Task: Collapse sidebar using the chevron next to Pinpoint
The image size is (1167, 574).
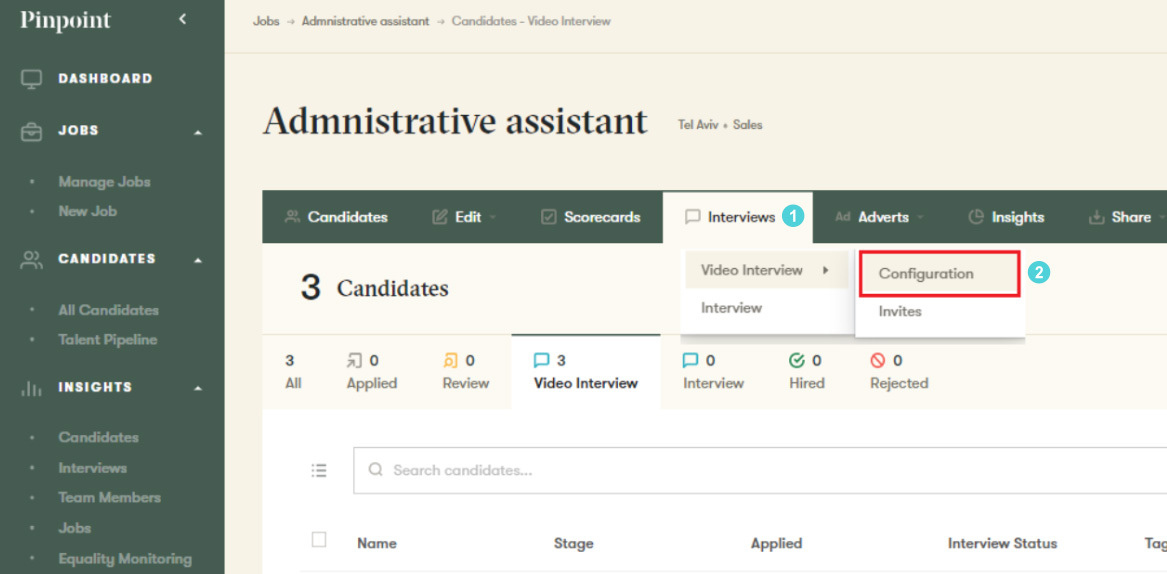Action: (182, 19)
